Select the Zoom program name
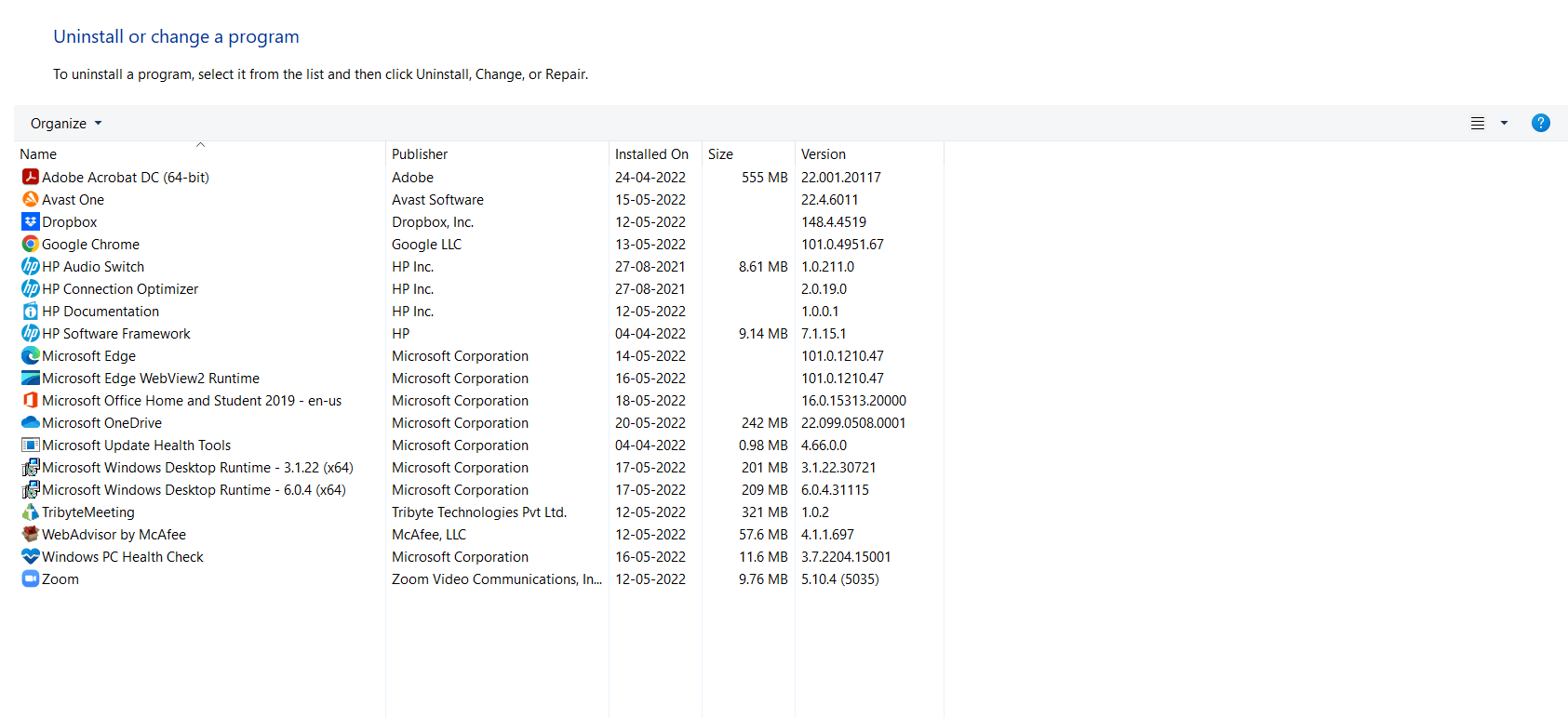 click(x=60, y=578)
